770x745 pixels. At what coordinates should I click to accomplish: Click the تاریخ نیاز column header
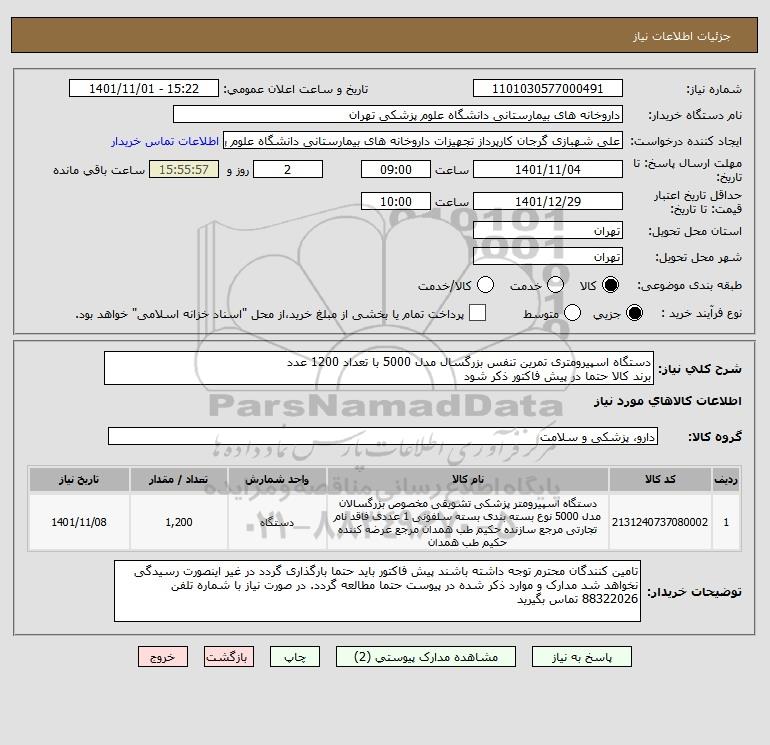(x=79, y=479)
